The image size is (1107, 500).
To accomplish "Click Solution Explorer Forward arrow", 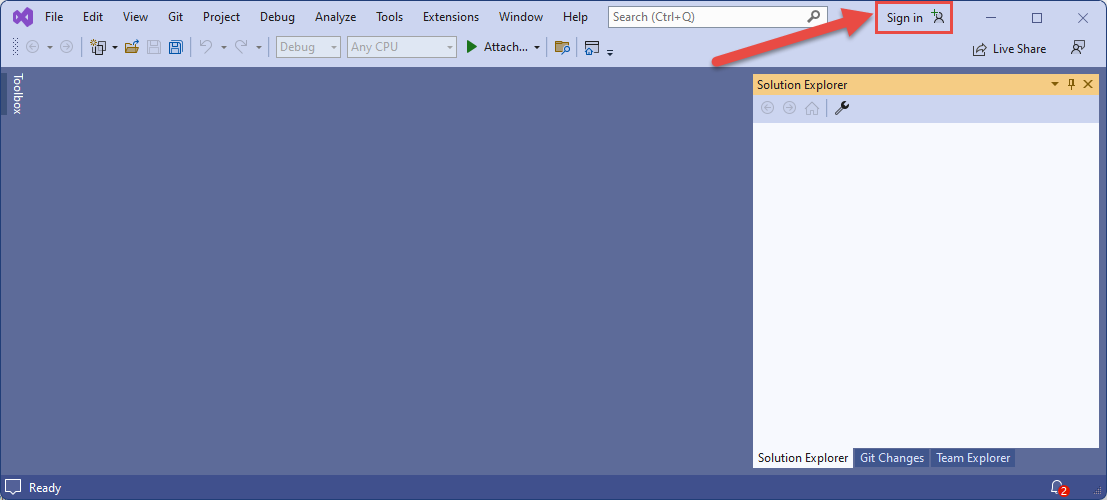I will [789, 108].
